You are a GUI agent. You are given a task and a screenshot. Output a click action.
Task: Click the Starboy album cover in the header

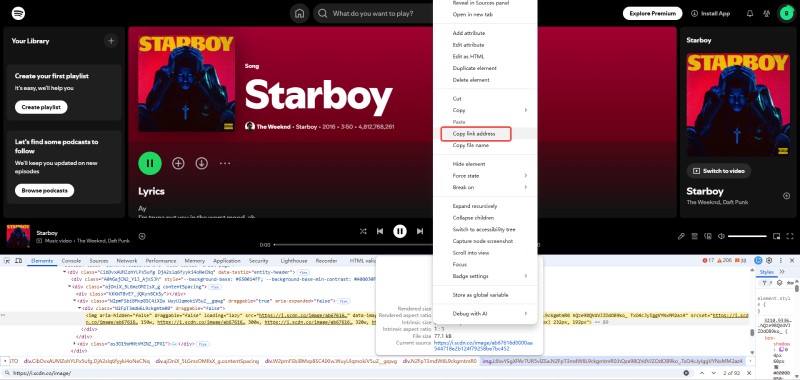[x=186, y=84]
